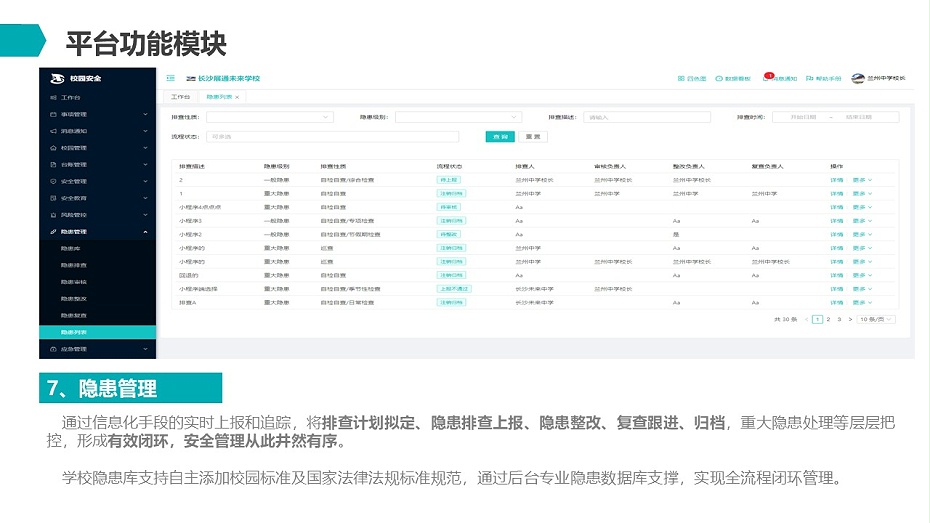Switch to the 工作台 tab

[181, 97]
